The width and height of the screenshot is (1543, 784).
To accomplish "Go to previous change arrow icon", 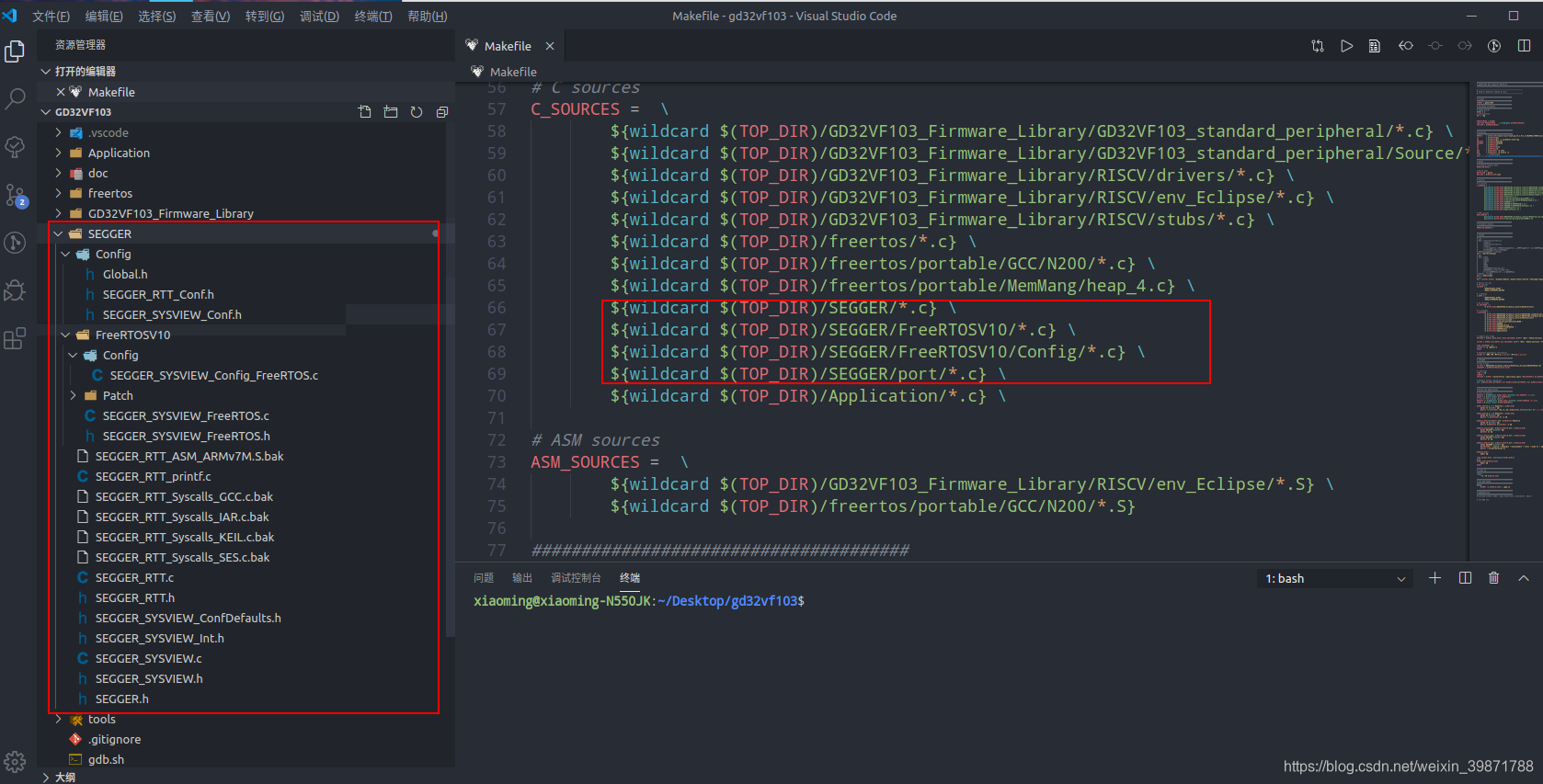I will 1406,46.
